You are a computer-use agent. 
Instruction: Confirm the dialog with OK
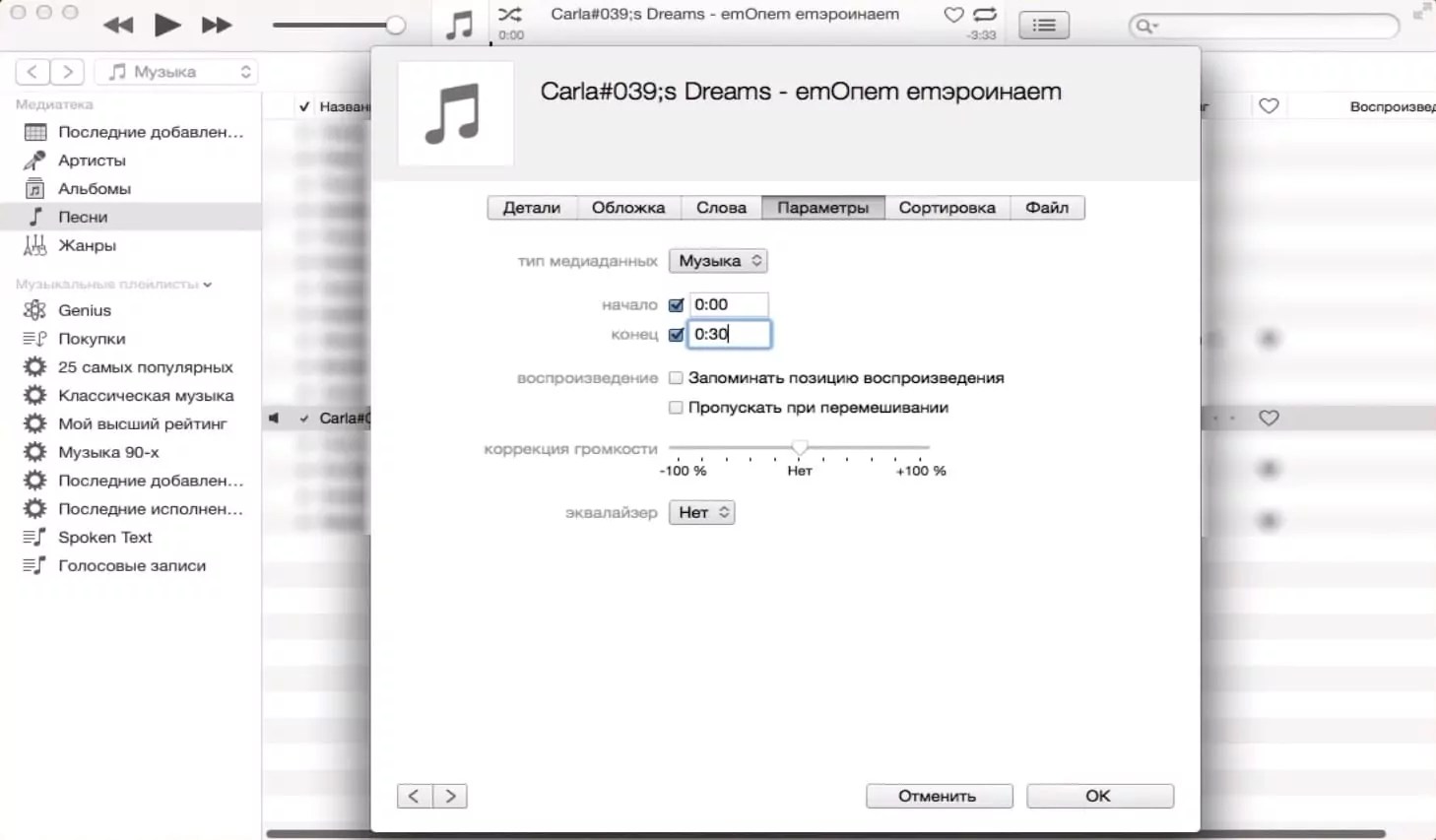click(1100, 797)
